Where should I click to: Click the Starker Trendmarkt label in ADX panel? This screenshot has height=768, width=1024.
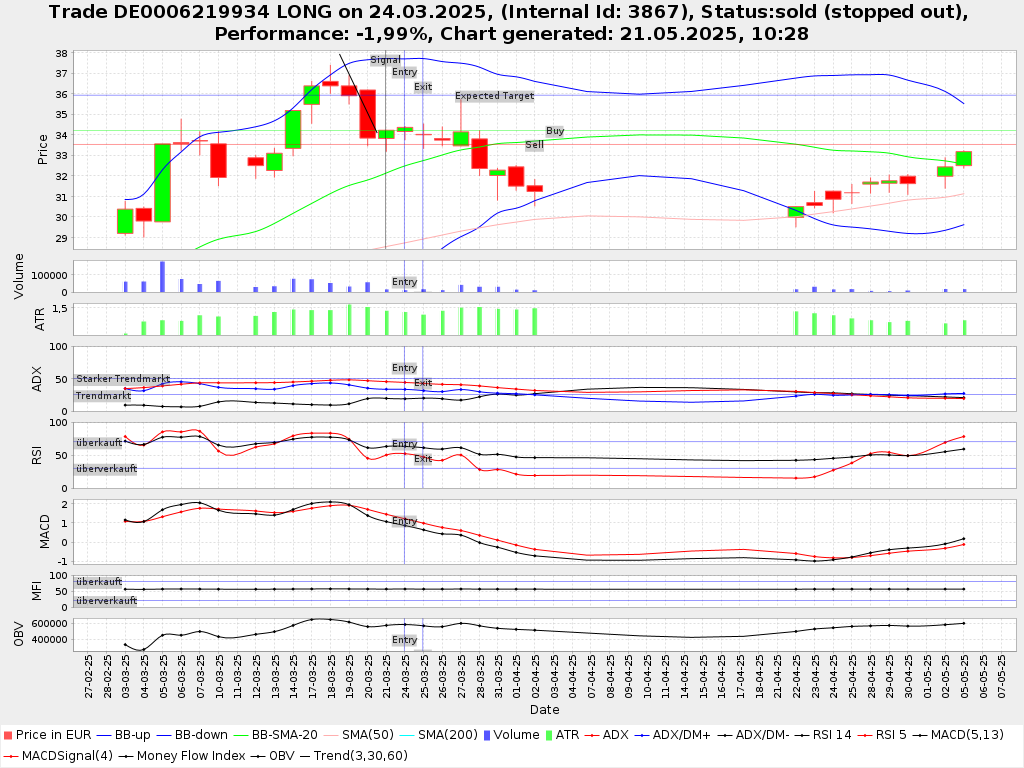[x=123, y=379]
